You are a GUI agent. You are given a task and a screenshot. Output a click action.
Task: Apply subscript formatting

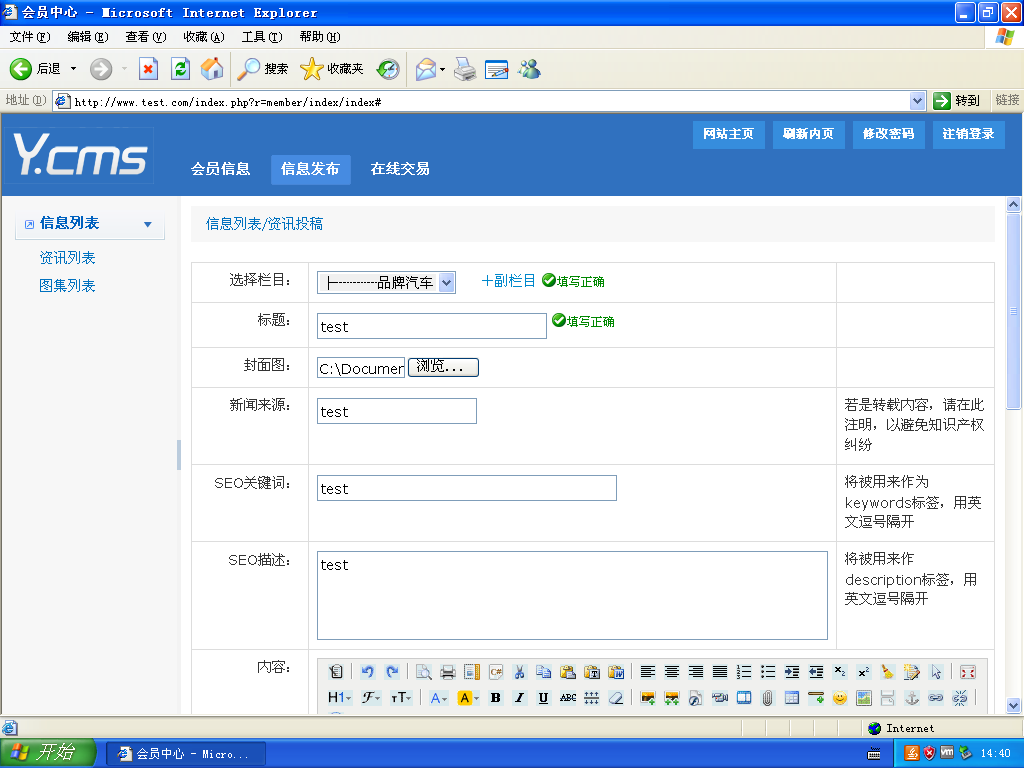(x=840, y=671)
